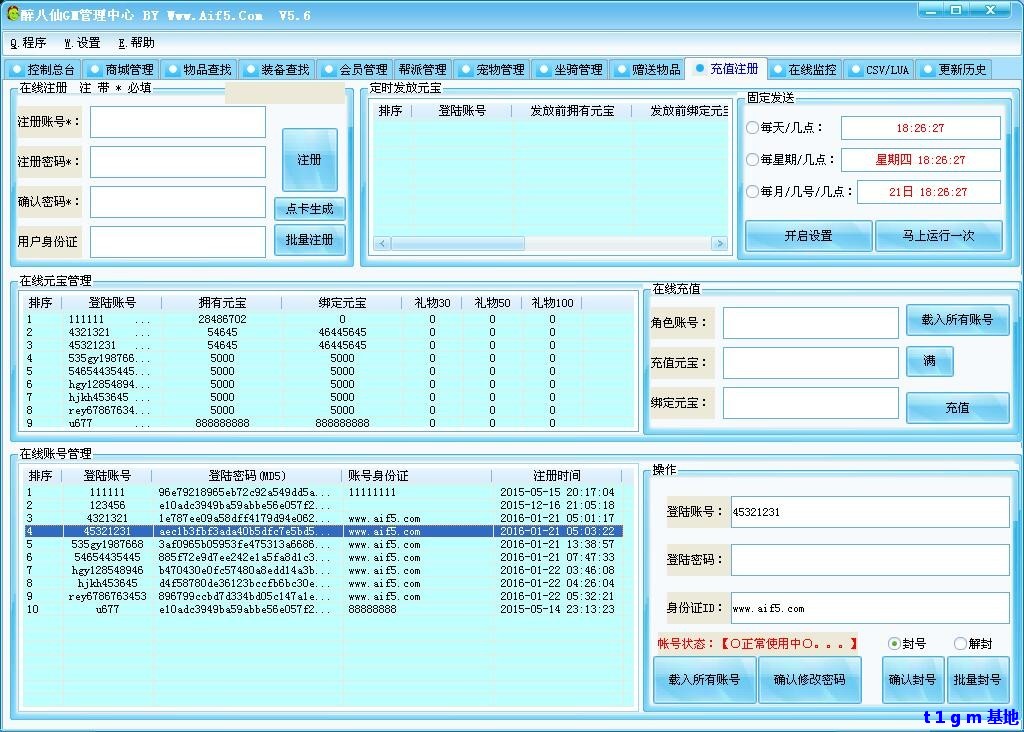Open the 设置 menu

pos(82,43)
